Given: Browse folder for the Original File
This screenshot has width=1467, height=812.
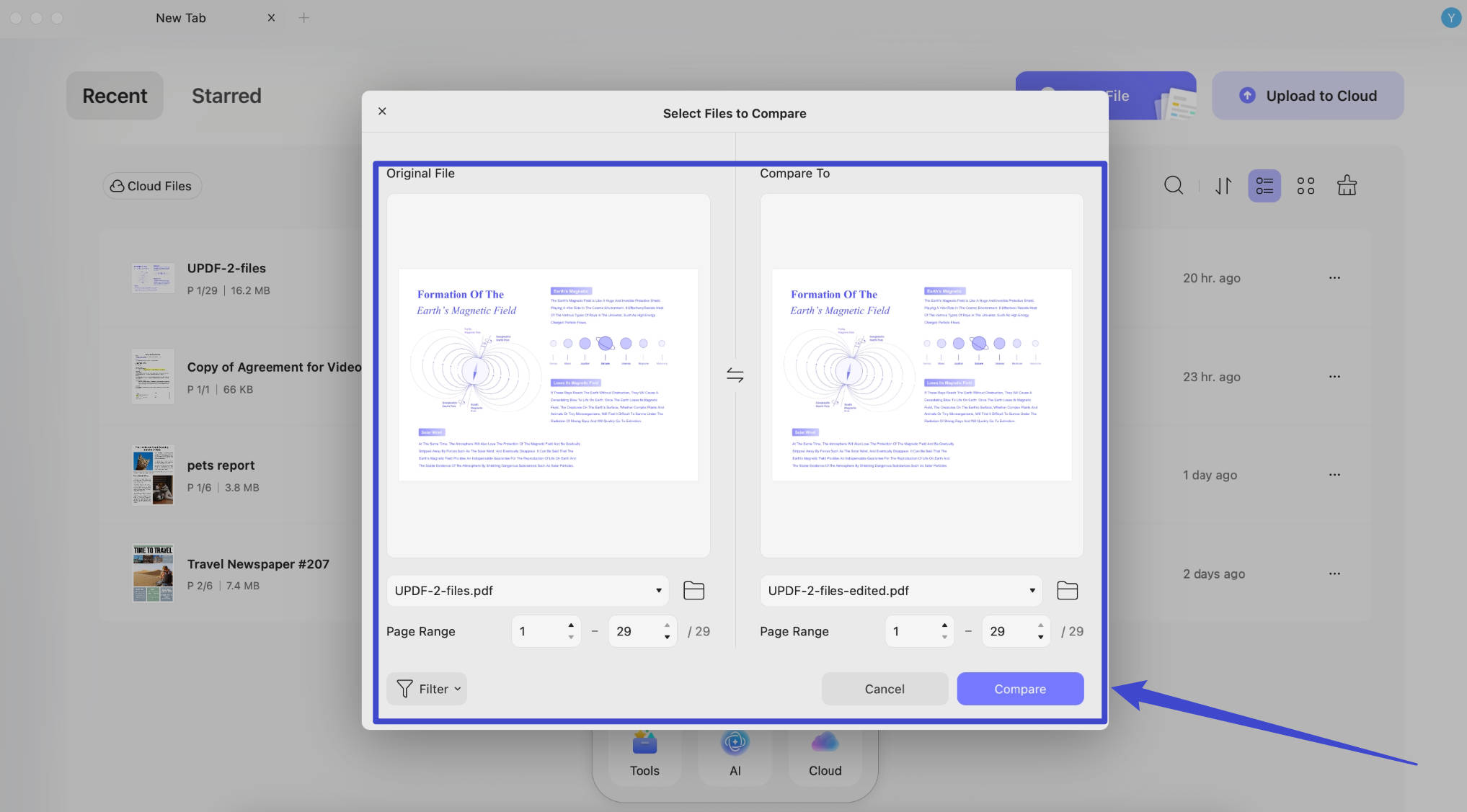Looking at the screenshot, I should (x=693, y=590).
